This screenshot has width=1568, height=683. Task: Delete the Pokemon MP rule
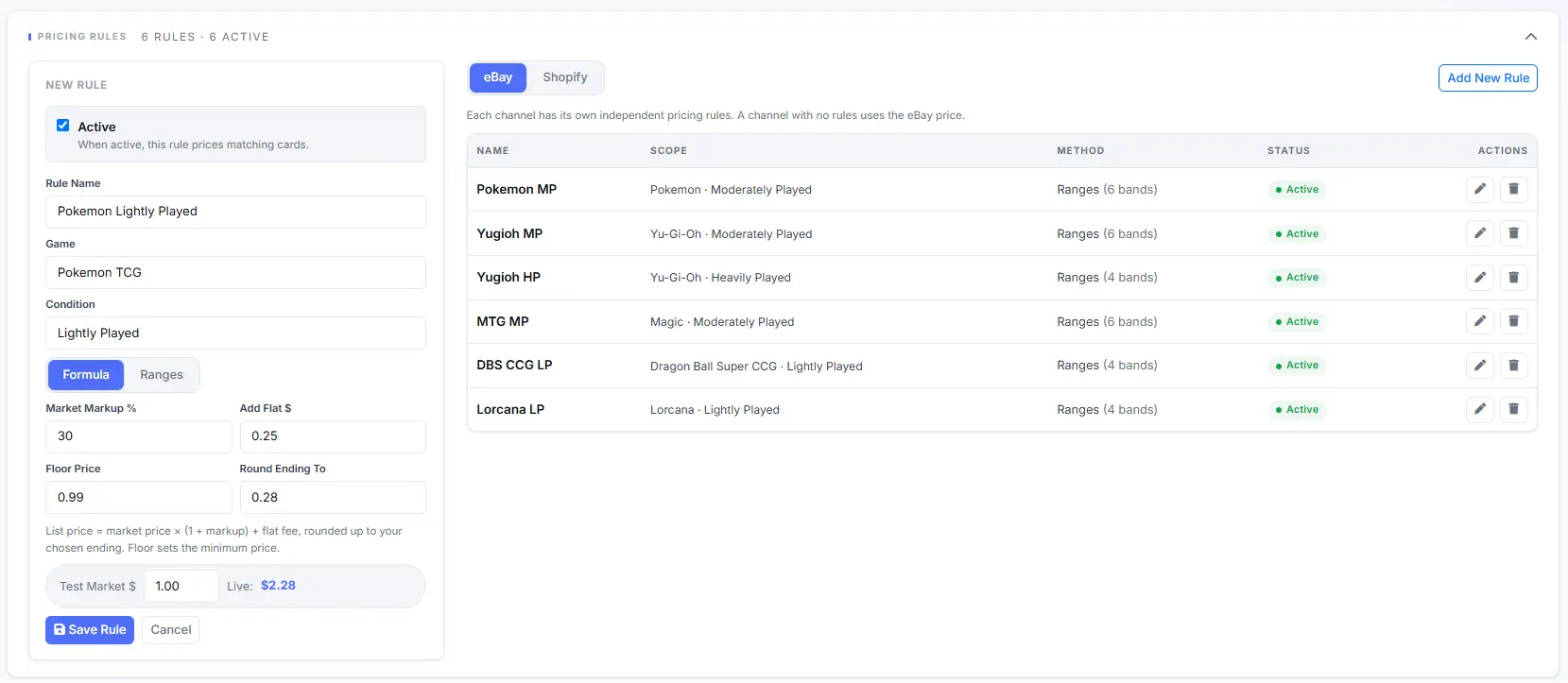(x=1513, y=189)
